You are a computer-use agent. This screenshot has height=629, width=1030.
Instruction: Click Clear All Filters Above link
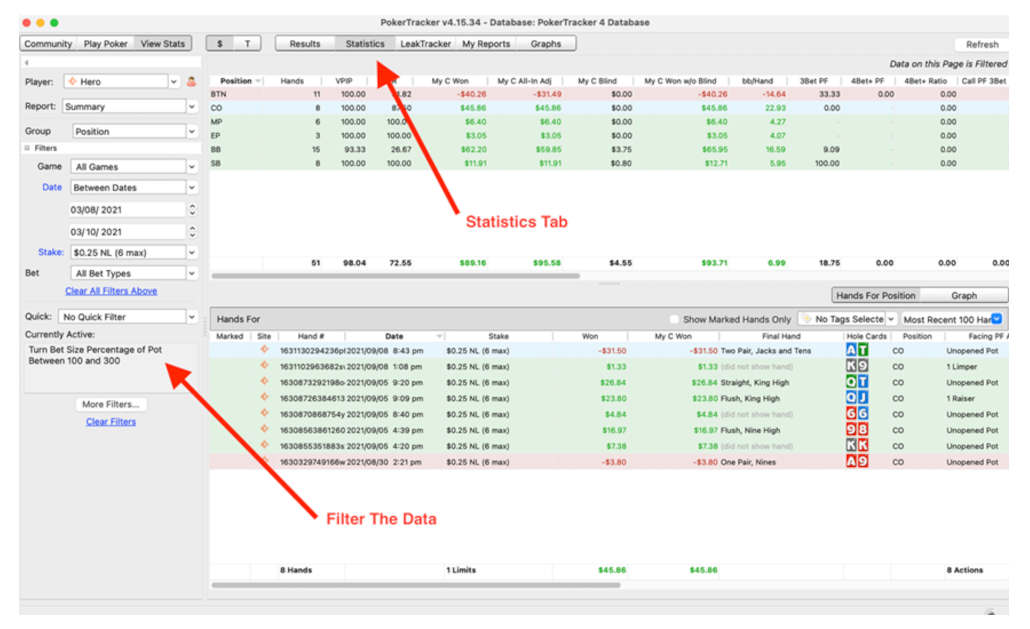point(111,291)
